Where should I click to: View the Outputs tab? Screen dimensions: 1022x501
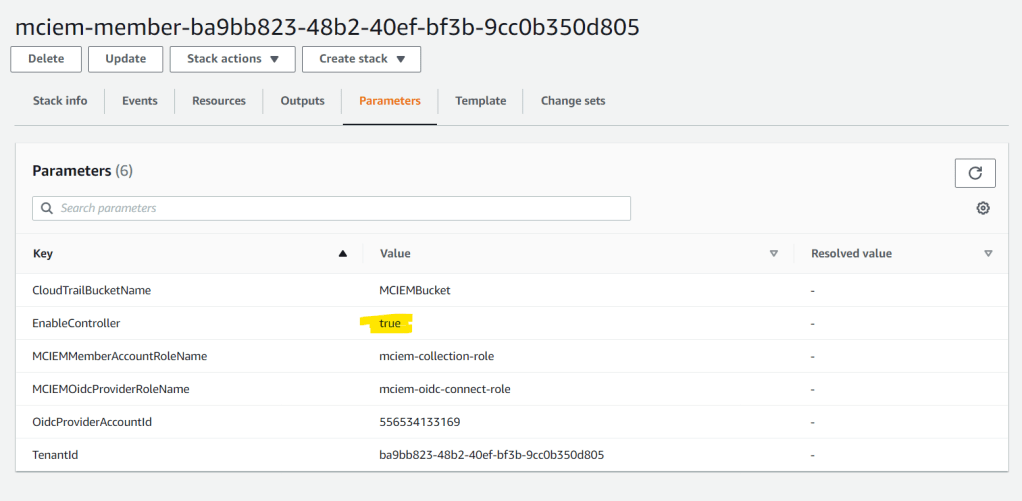coord(302,101)
